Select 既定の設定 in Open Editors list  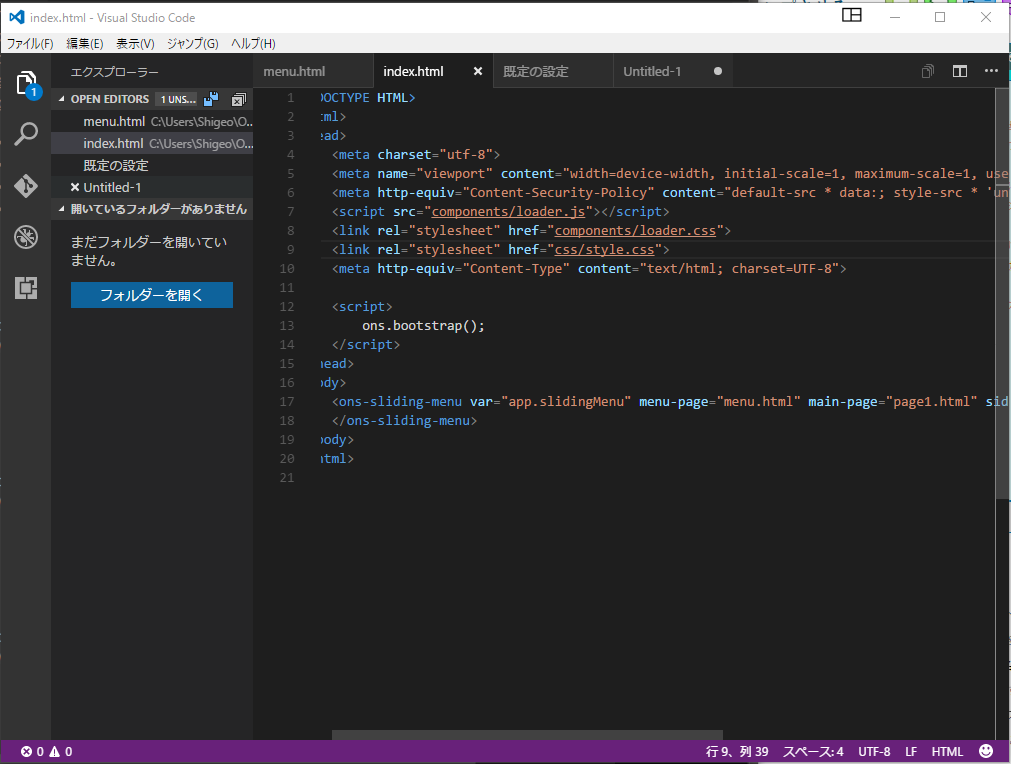[152, 165]
